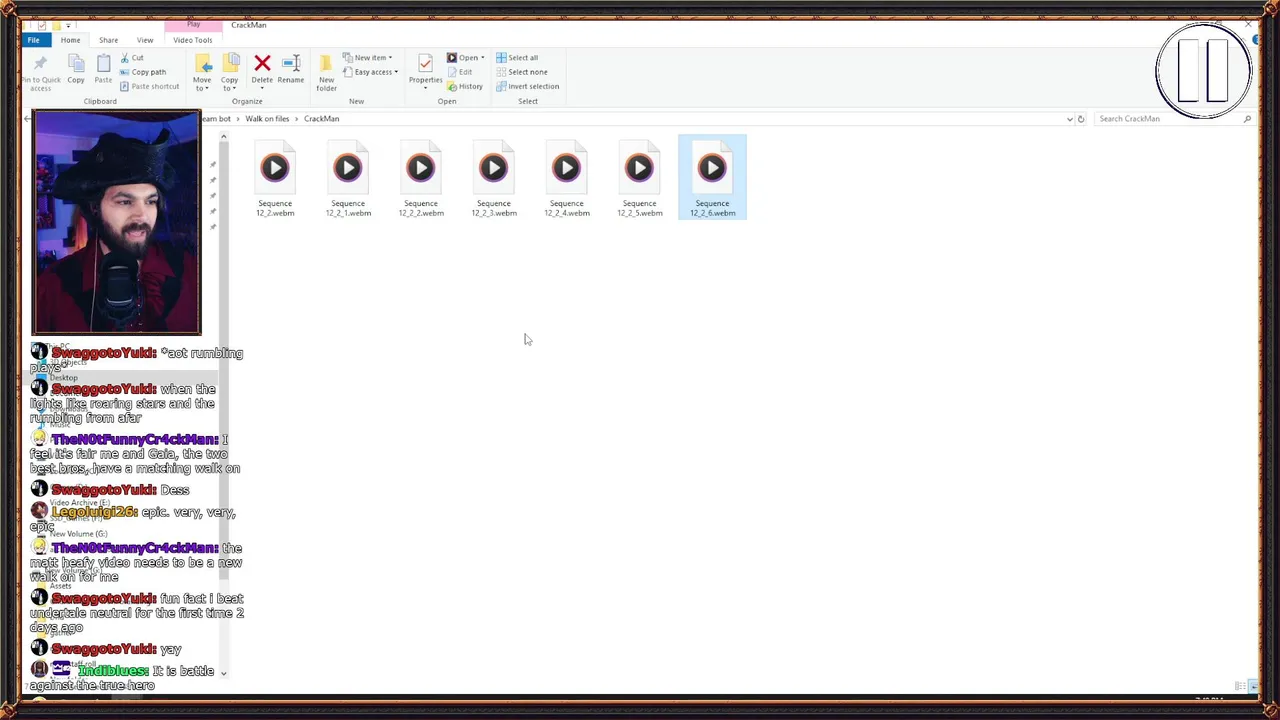Click the Cut scissors command
The image size is (1280, 720).
pyautogui.click(x=131, y=58)
